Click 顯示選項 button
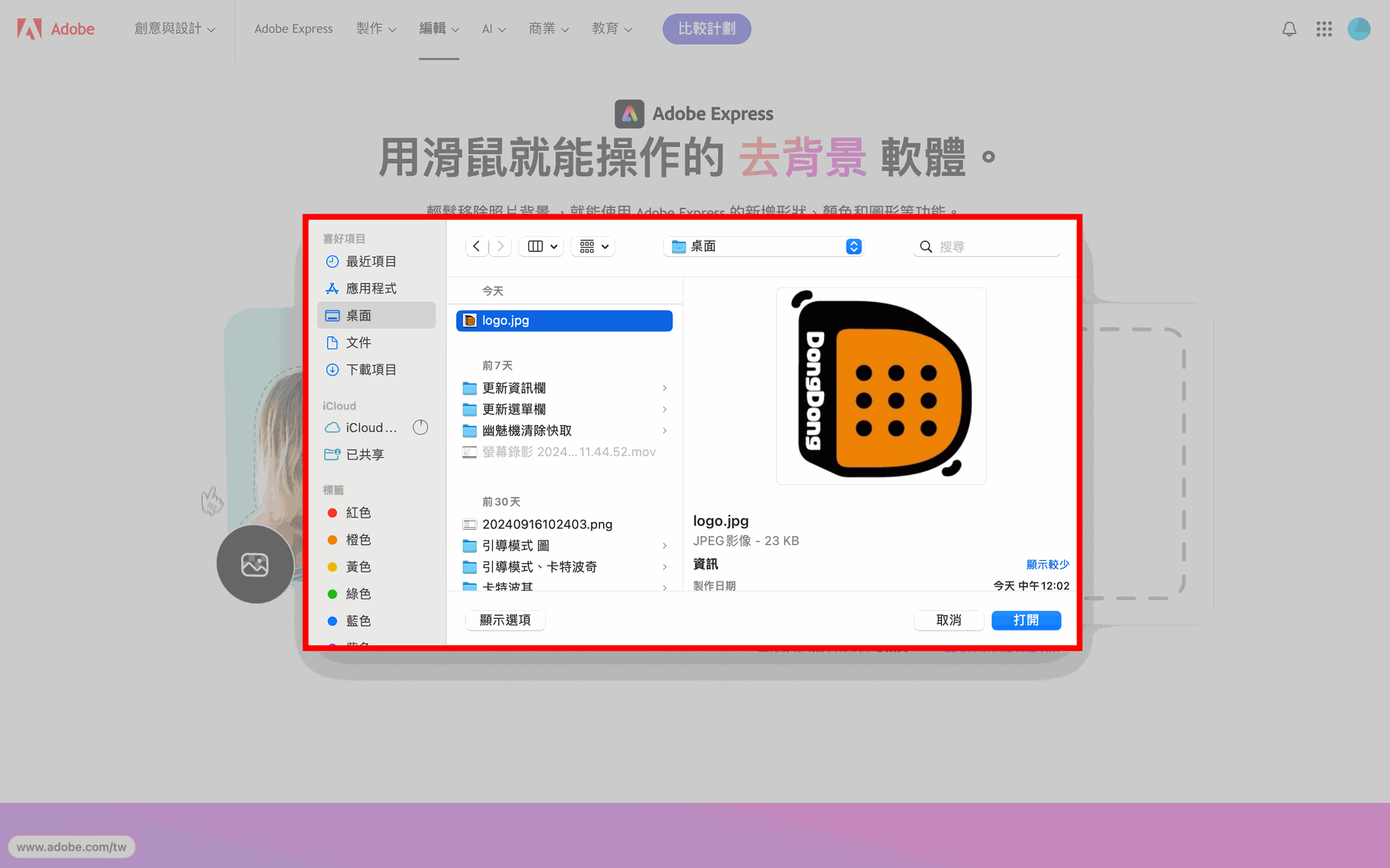 point(505,620)
